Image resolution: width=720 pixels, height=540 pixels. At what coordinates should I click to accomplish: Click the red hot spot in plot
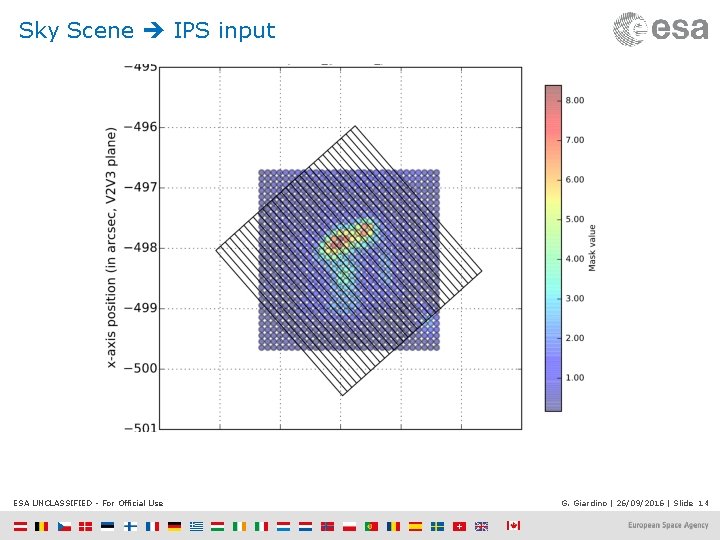pos(350,237)
